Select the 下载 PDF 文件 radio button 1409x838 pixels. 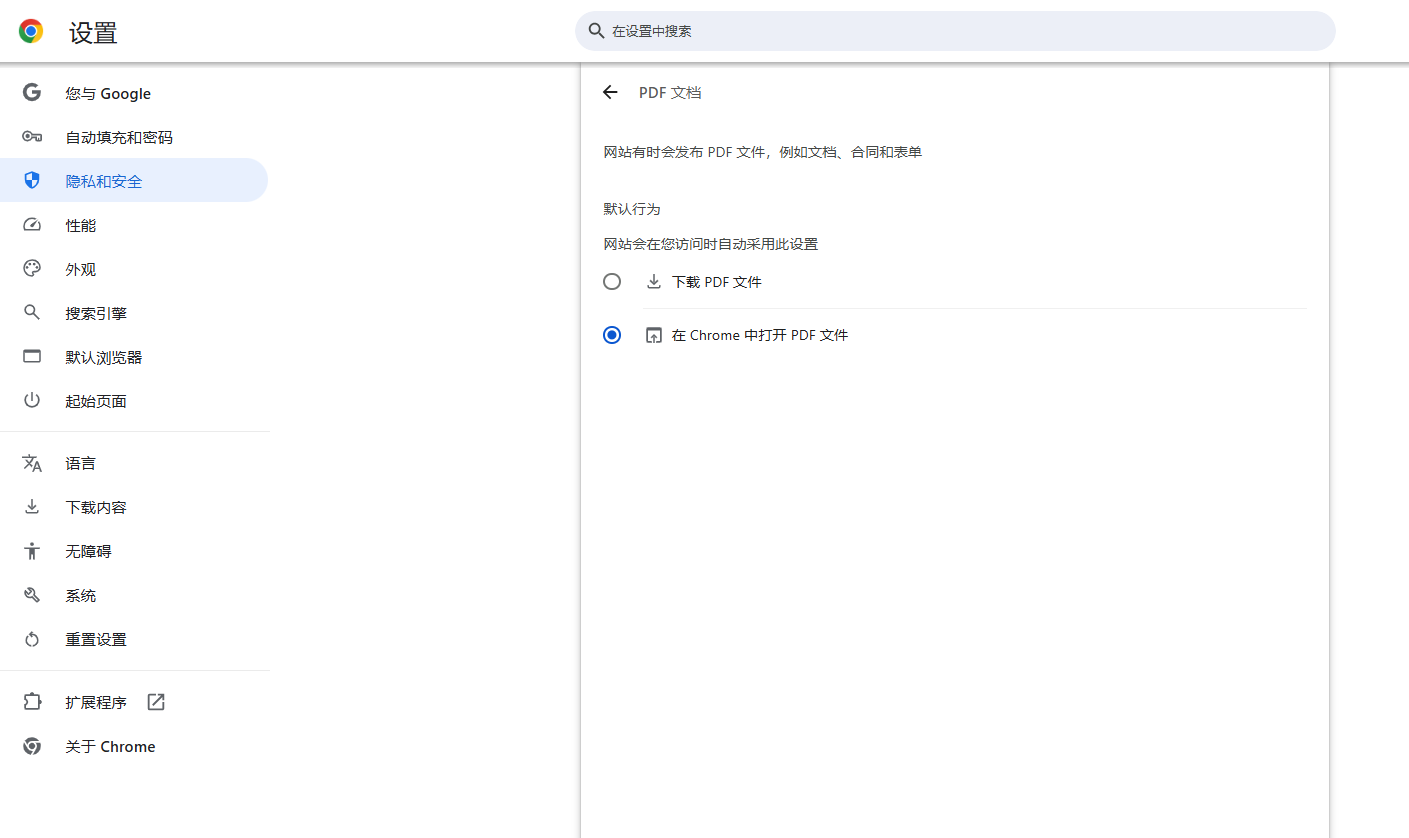(612, 282)
